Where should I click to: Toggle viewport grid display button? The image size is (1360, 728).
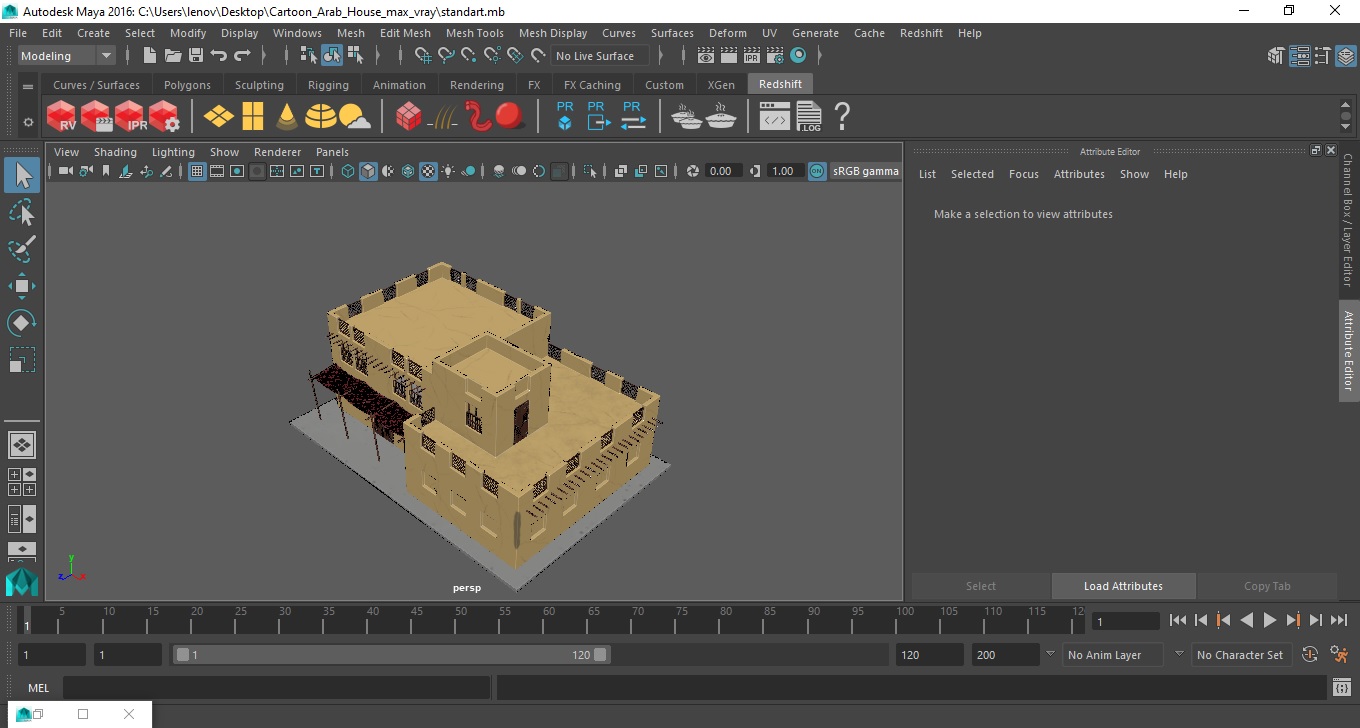[197, 171]
